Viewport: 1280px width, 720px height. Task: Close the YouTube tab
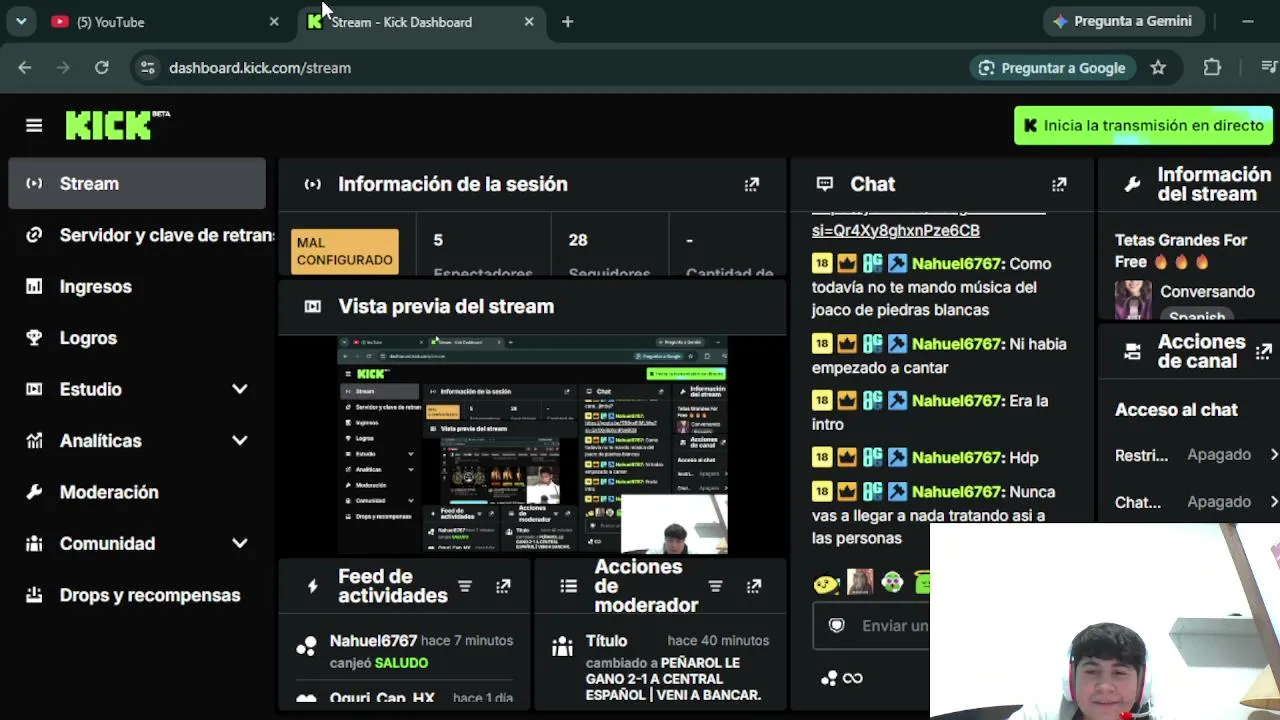[274, 22]
